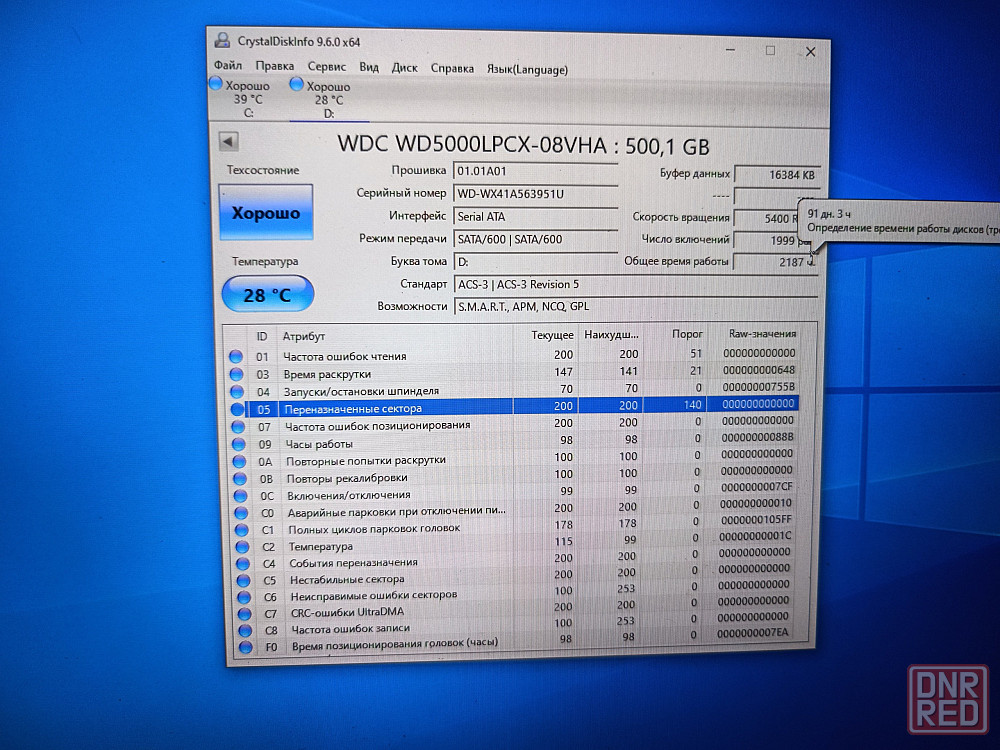This screenshot has height=750, width=1000.
Task: Click the Raw-значения column header
Action: [762, 334]
